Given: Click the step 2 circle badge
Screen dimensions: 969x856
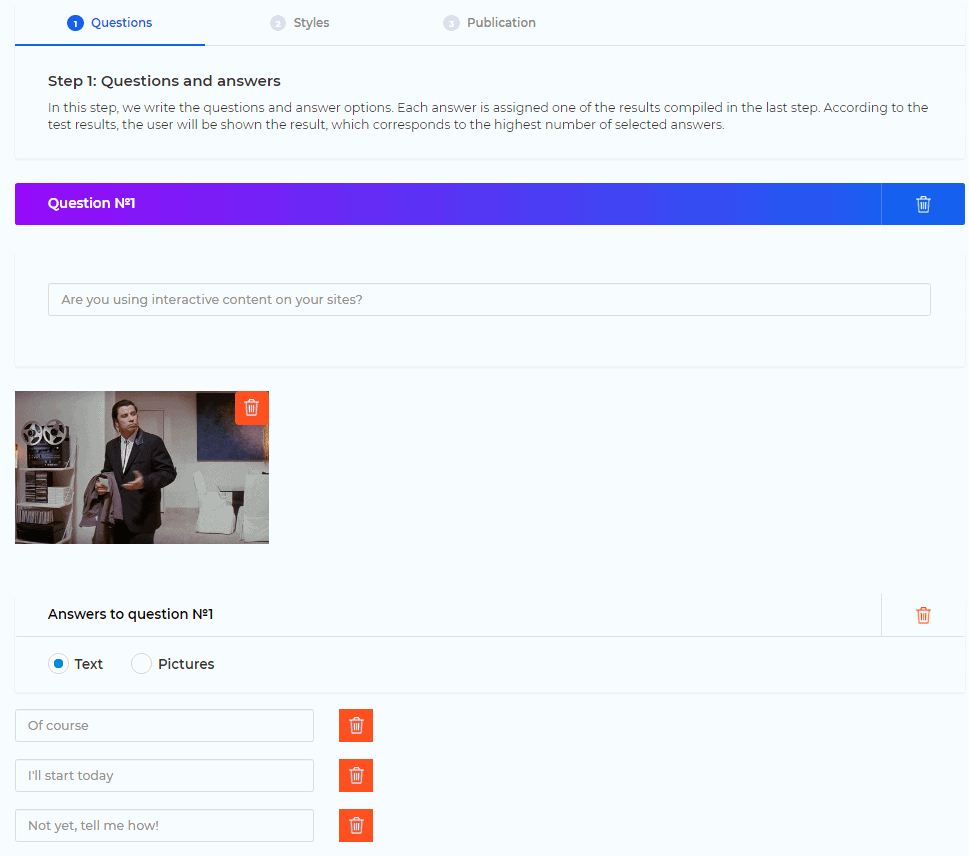Looking at the screenshot, I should coord(278,23).
